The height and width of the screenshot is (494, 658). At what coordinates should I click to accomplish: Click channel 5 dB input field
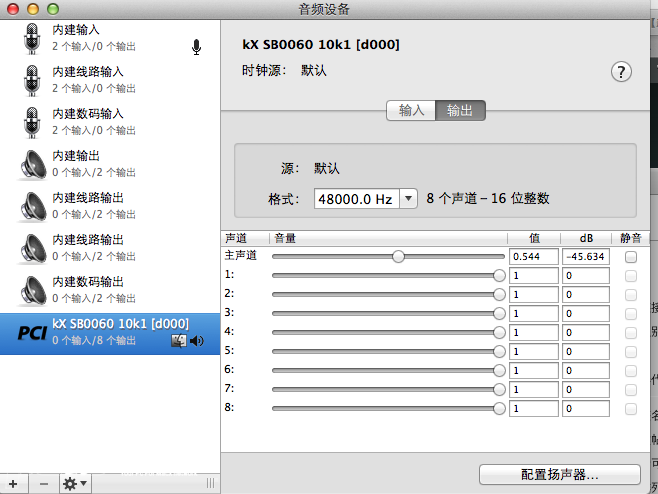tap(585, 352)
